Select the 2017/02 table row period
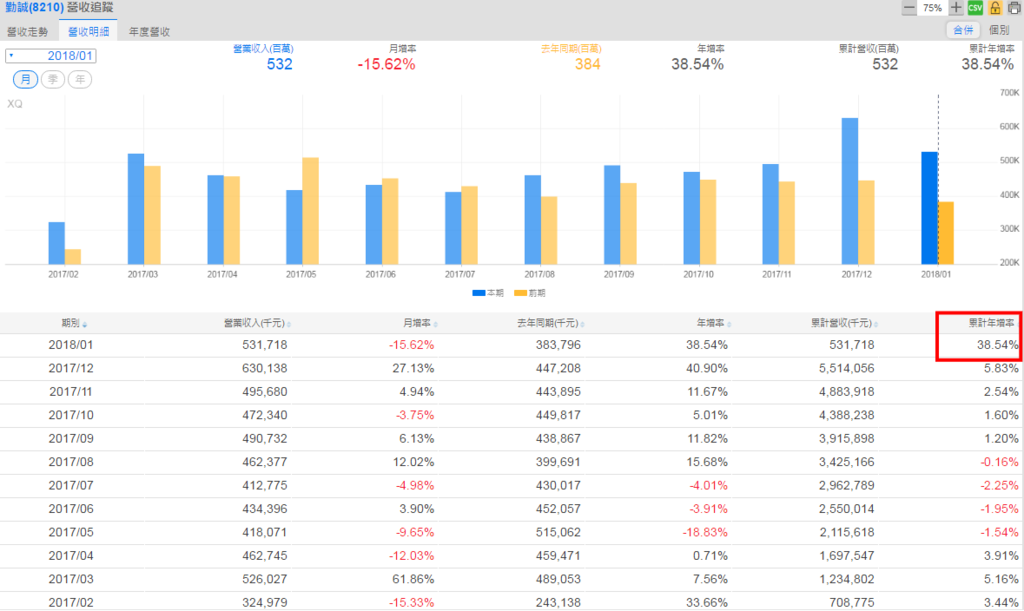Viewport: 1024px width, 611px height. click(x=71, y=603)
